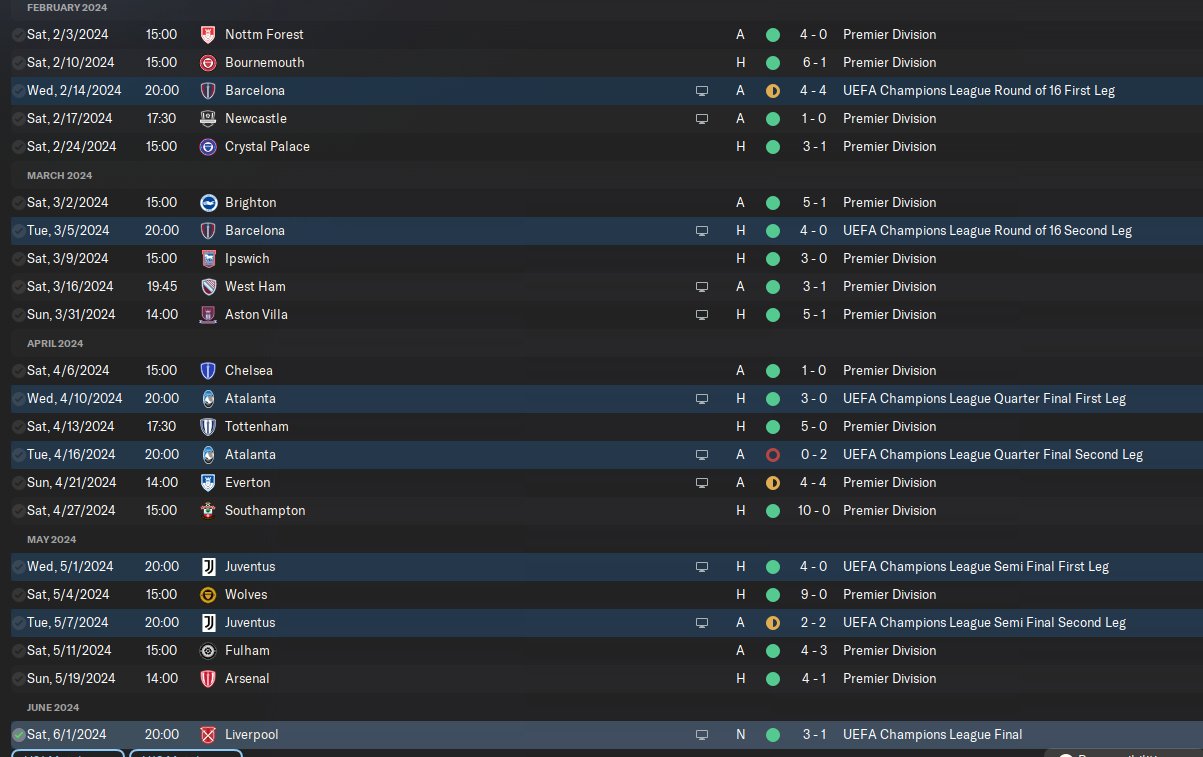Click the green win indicator for Wolves match

click(772, 594)
